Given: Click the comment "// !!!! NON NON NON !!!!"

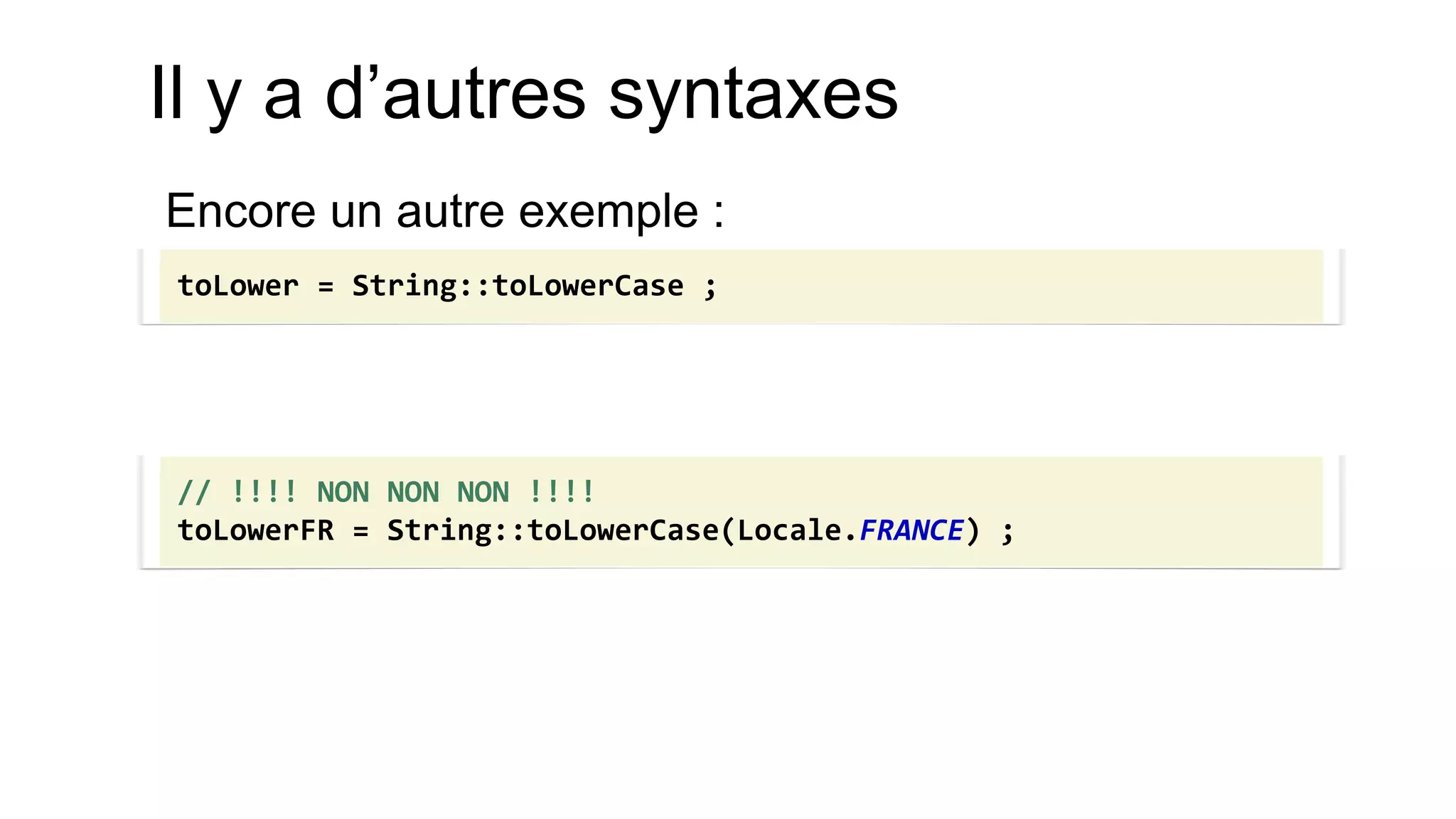Looking at the screenshot, I should click(385, 492).
